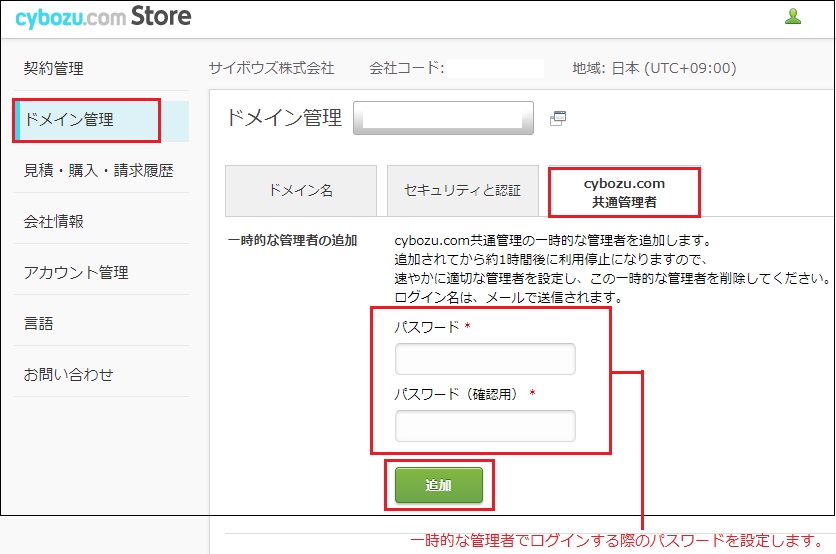Viewport: 836px width, 554px height.
Task: Click the 地域: 日本 (UTC+09:00) text
Action: 654,69
